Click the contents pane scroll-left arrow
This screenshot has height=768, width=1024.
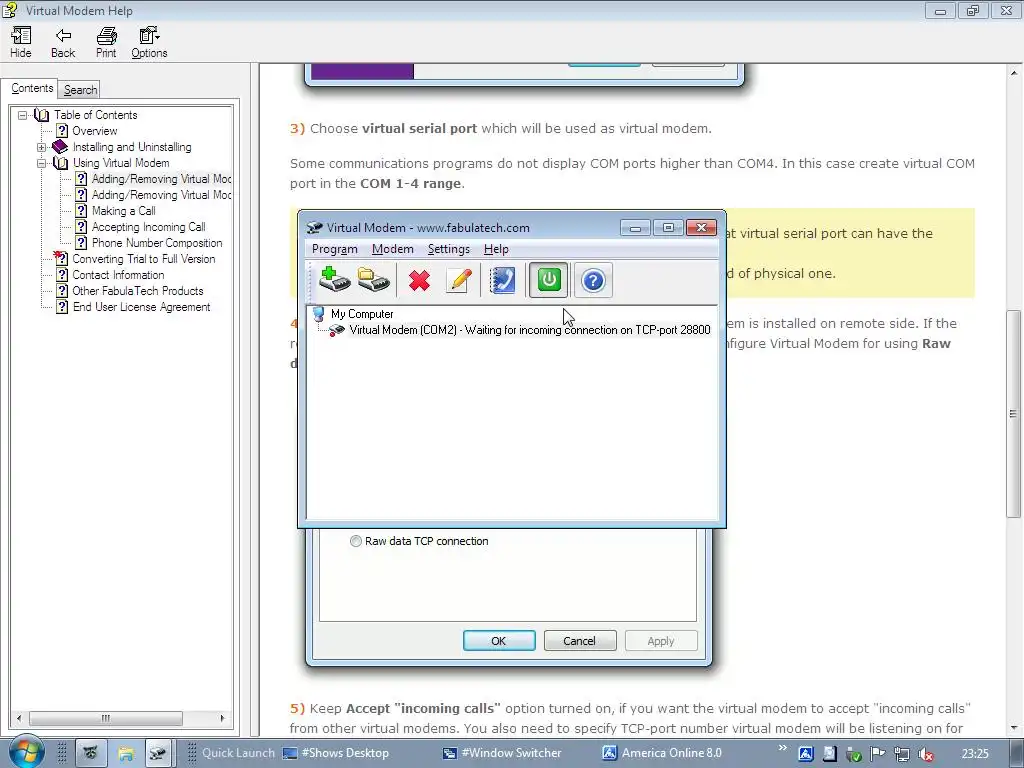[19, 718]
